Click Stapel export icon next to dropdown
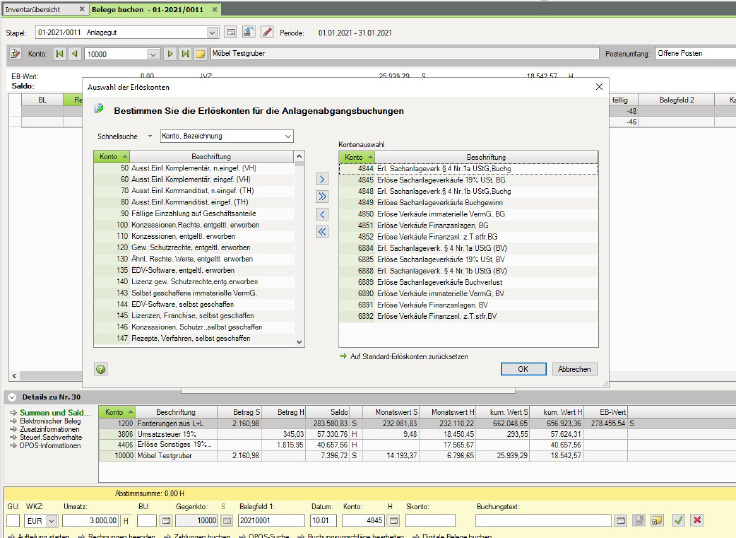Viewport: 736px width, 538px height. point(249,32)
